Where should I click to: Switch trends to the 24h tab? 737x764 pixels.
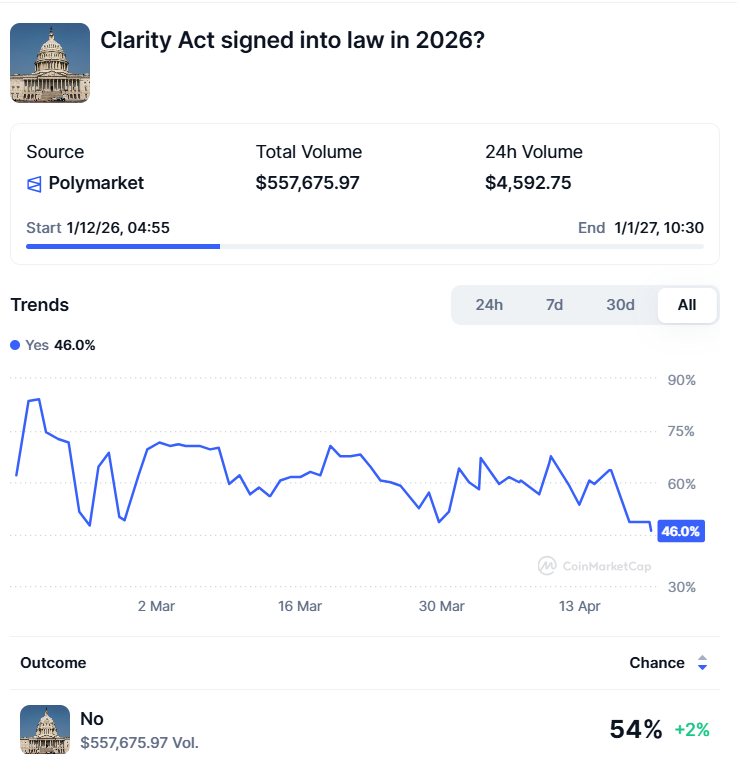(489, 305)
